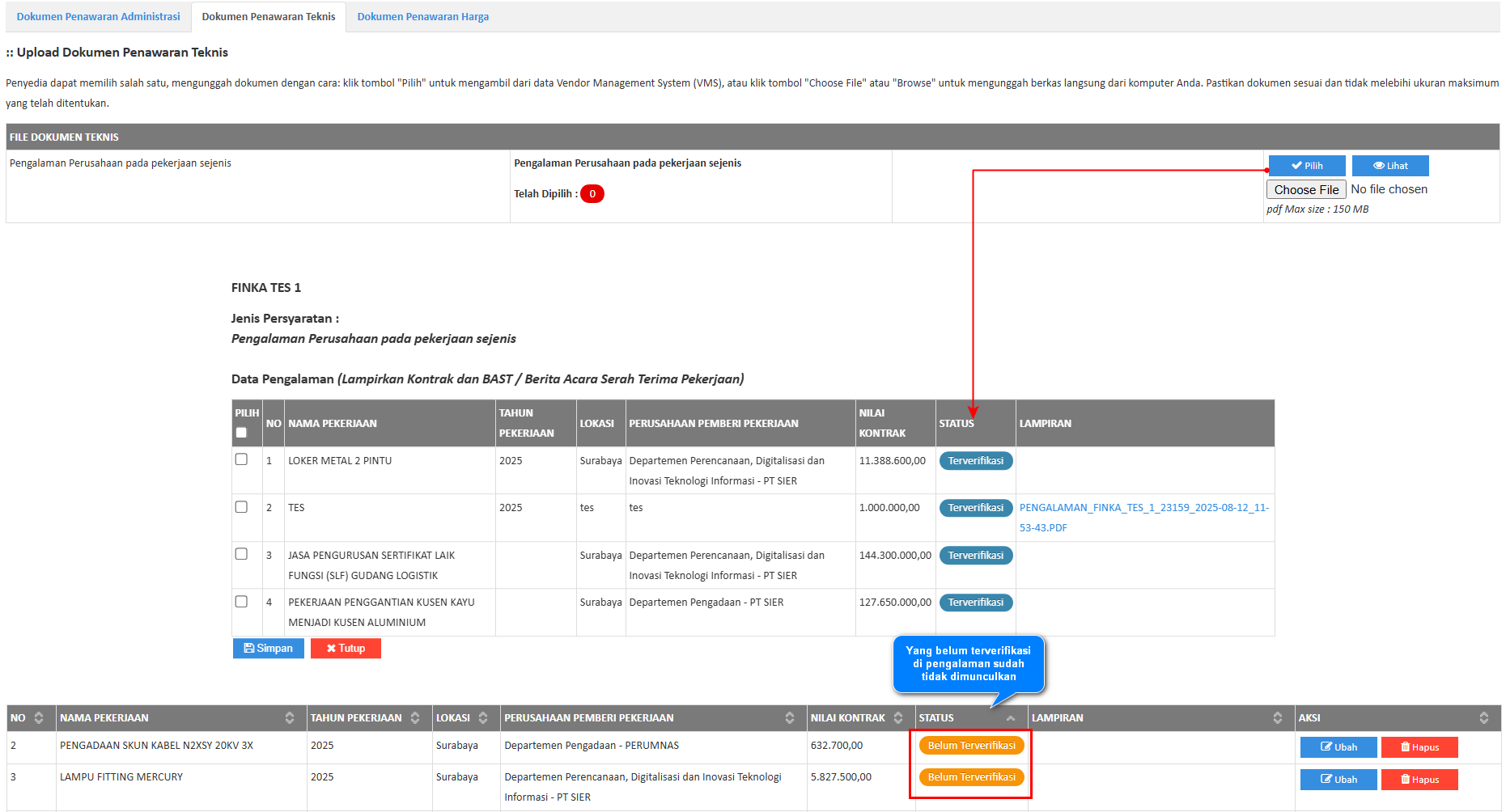Delete the LAMPU FITTING MERCURY row via Hapus
Image resolution: width=1506 pixels, height=812 pixels.
click(1419, 780)
